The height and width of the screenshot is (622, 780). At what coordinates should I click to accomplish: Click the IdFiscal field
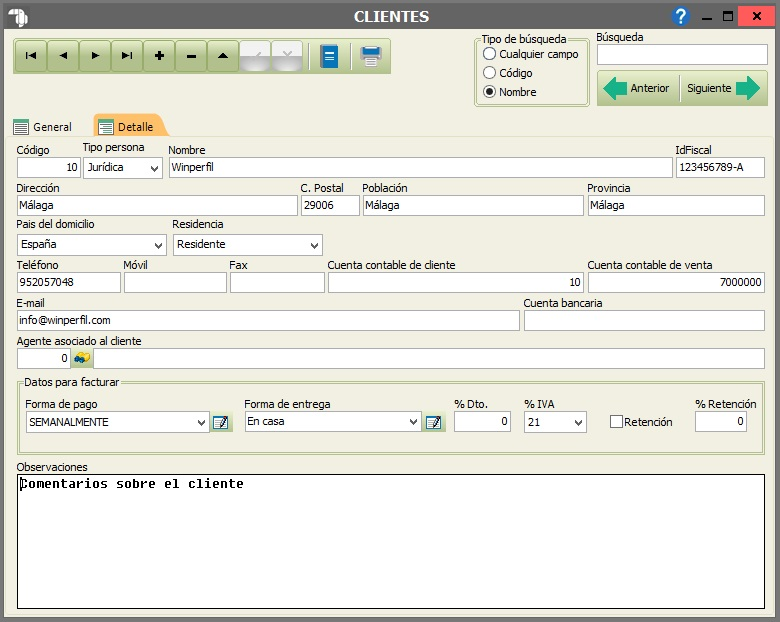click(x=720, y=167)
